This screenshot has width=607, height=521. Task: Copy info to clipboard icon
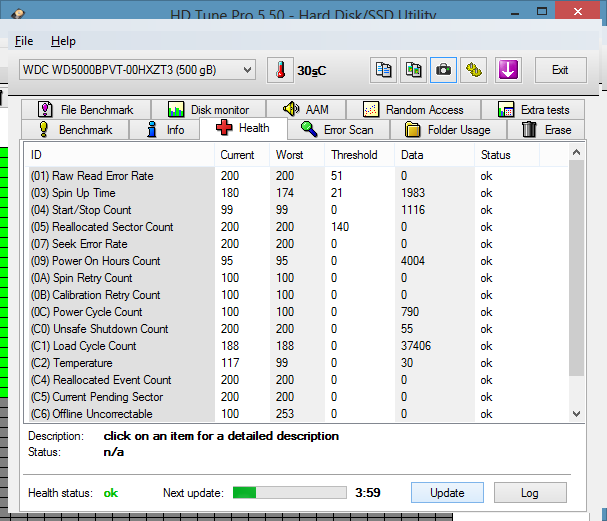point(383,70)
